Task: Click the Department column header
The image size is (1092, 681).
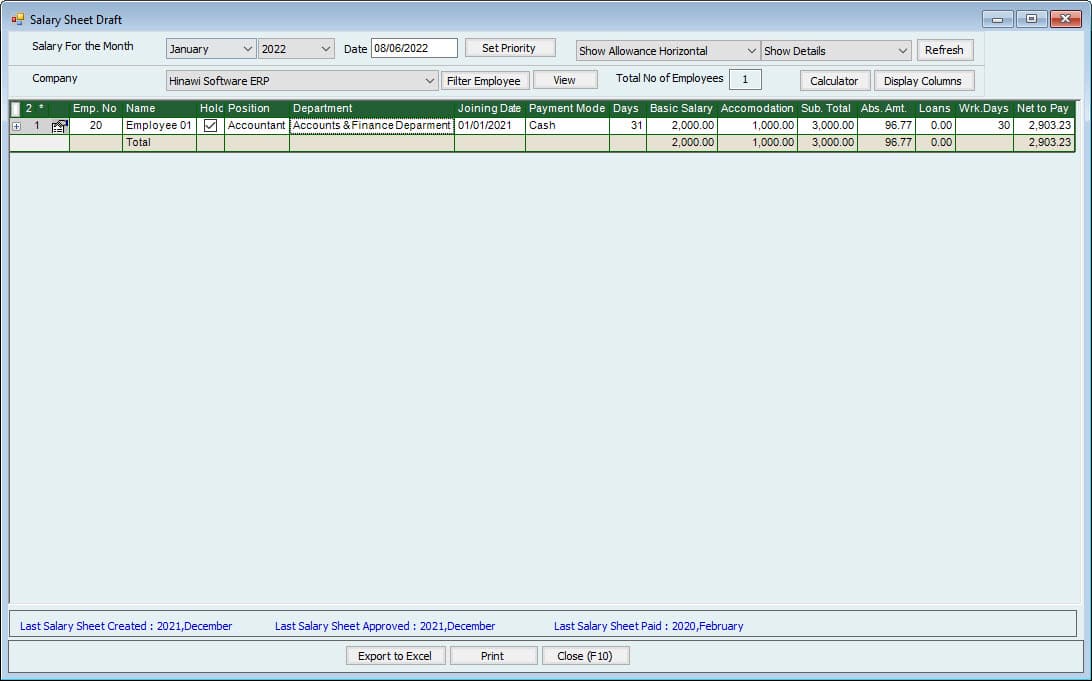Action: (371, 109)
